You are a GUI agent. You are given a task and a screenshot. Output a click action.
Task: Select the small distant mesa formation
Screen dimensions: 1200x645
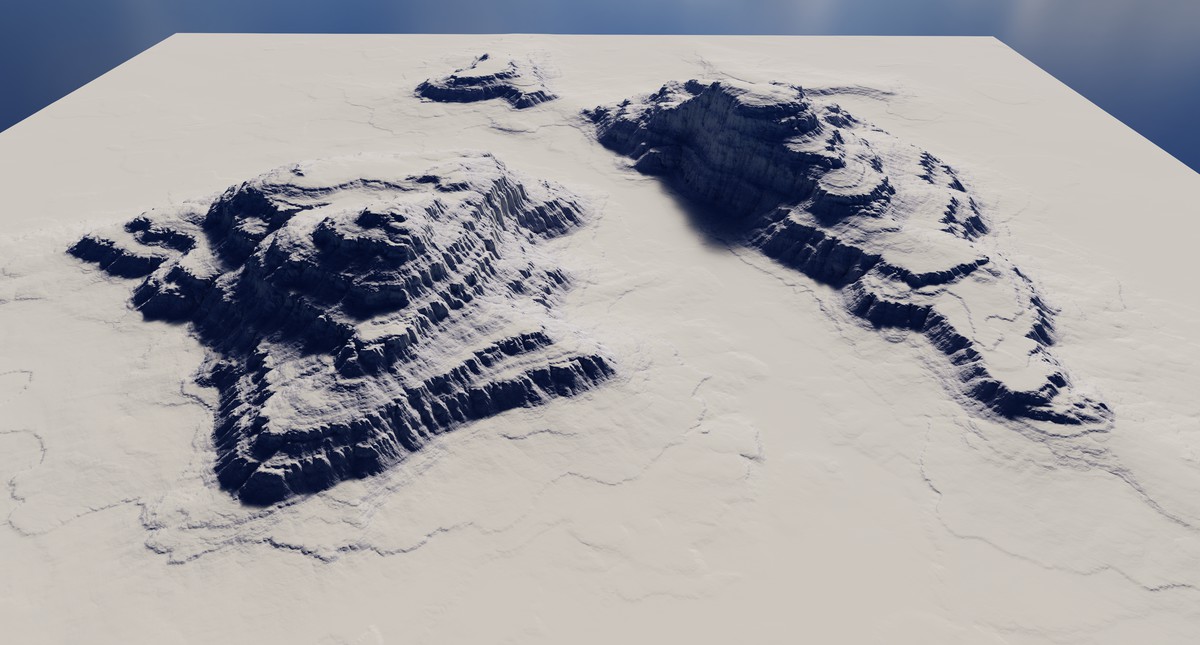coord(486,82)
